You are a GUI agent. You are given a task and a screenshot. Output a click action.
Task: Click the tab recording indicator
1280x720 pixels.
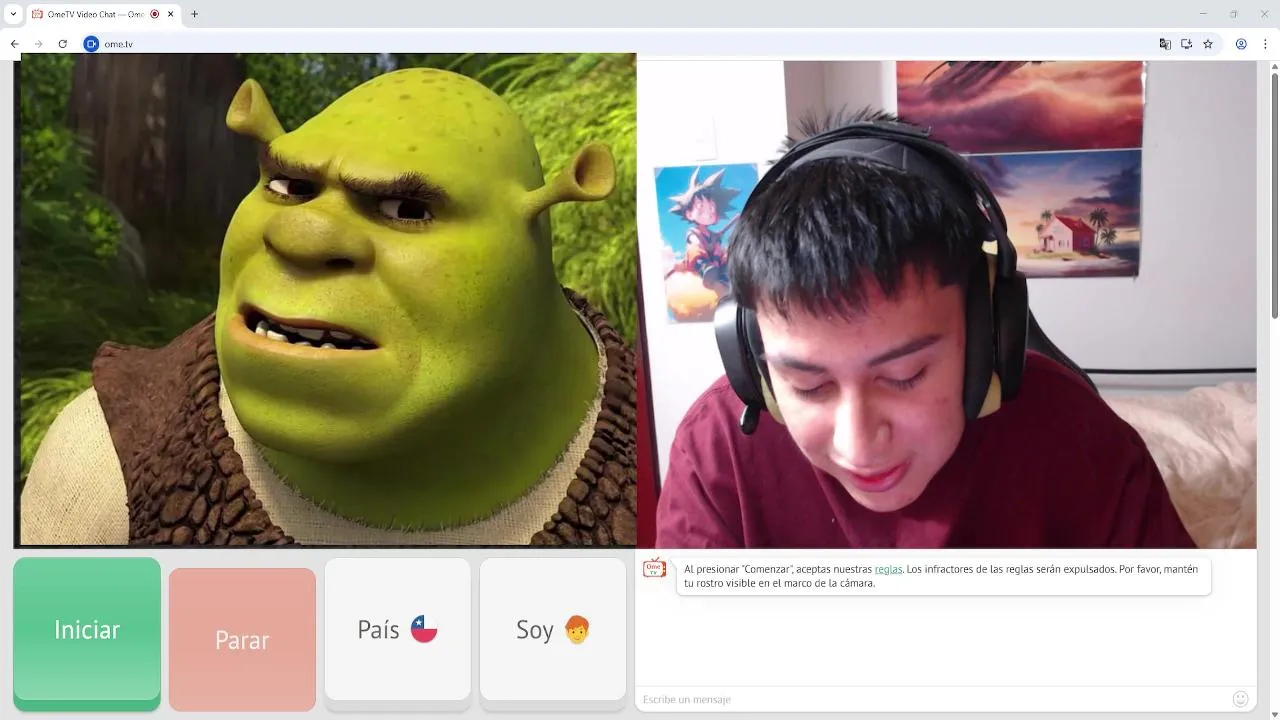coord(154,14)
